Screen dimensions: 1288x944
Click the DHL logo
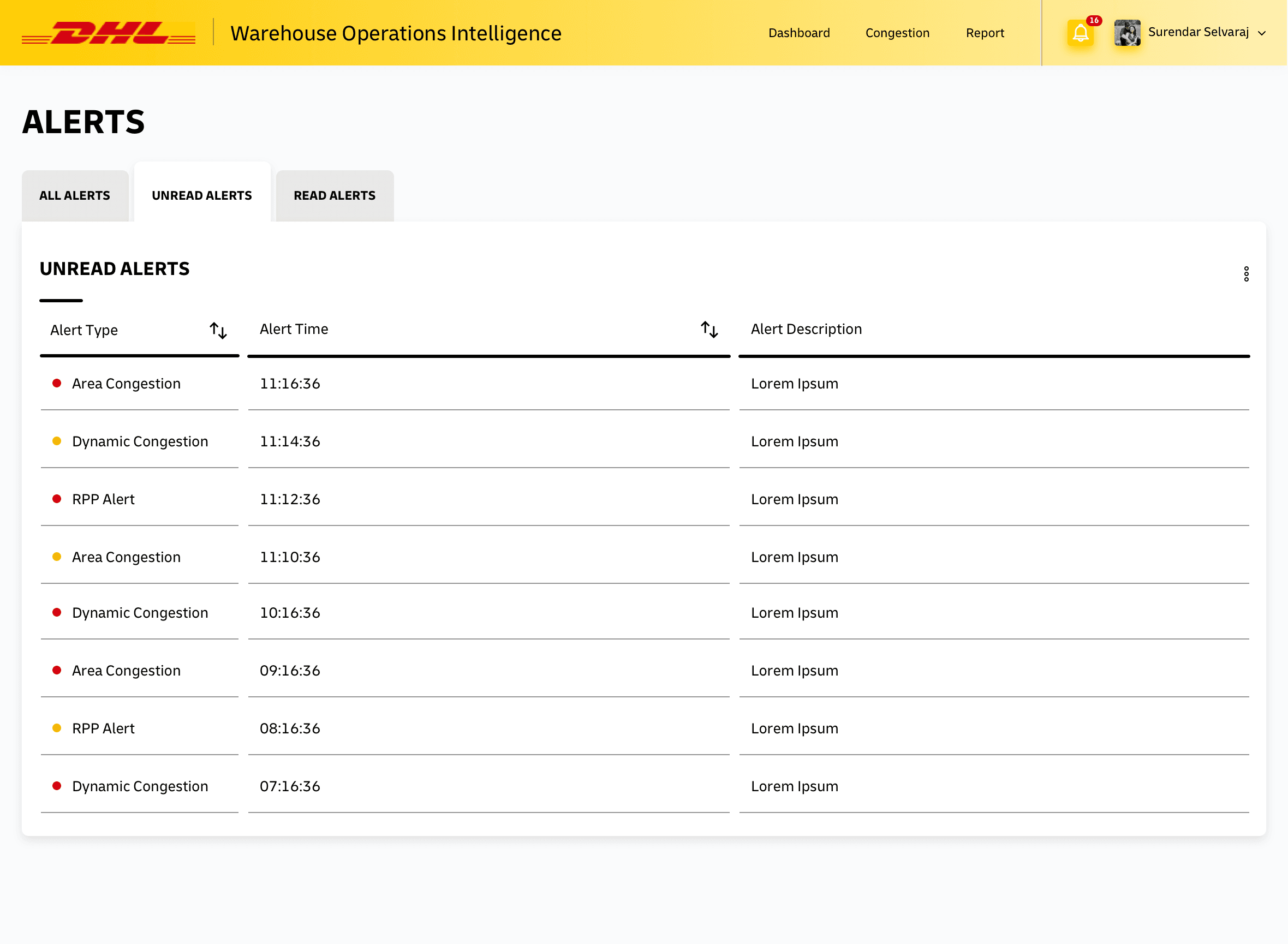[109, 33]
